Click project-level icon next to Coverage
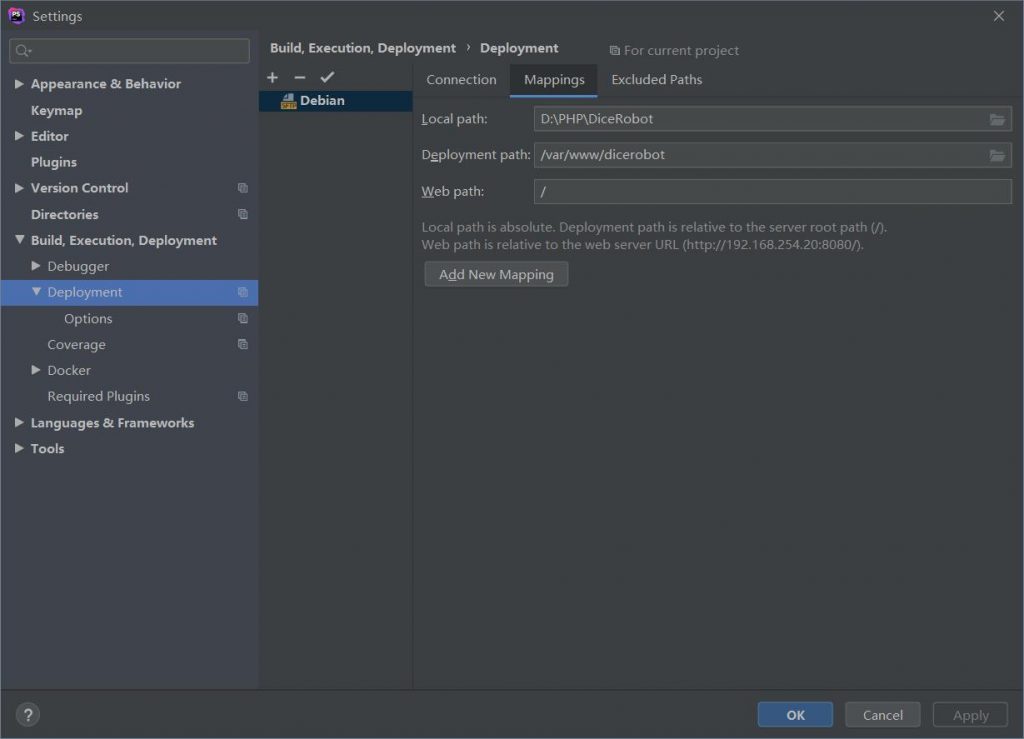 point(243,344)
